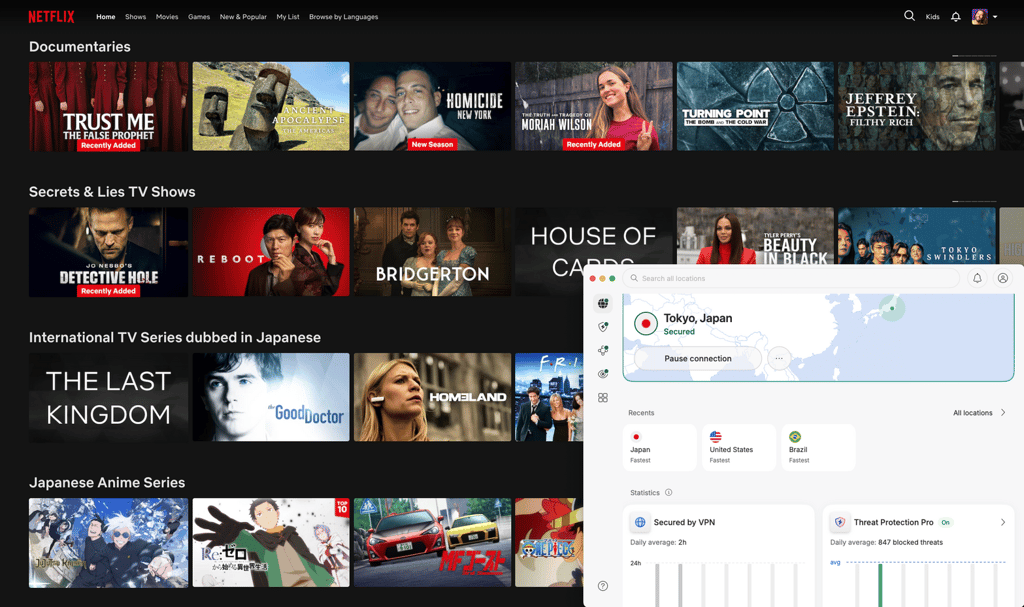Open VPN globe icon in sidebar
Image resolution: width=1024 pixels, height=607 pixels.
coord(603,303)
